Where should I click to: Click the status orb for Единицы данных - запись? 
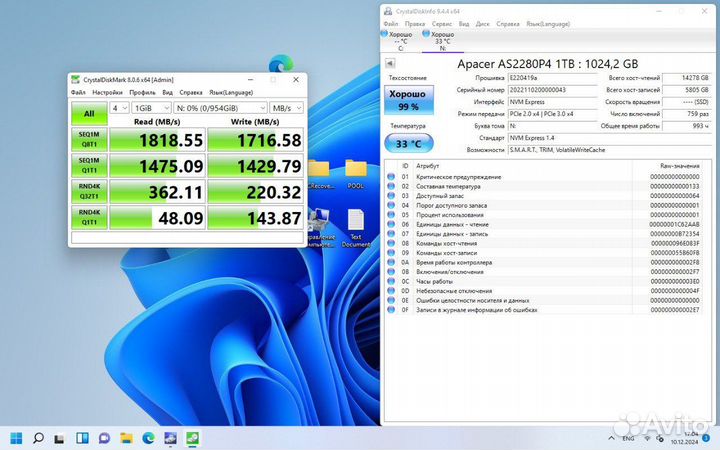[391, 234]
